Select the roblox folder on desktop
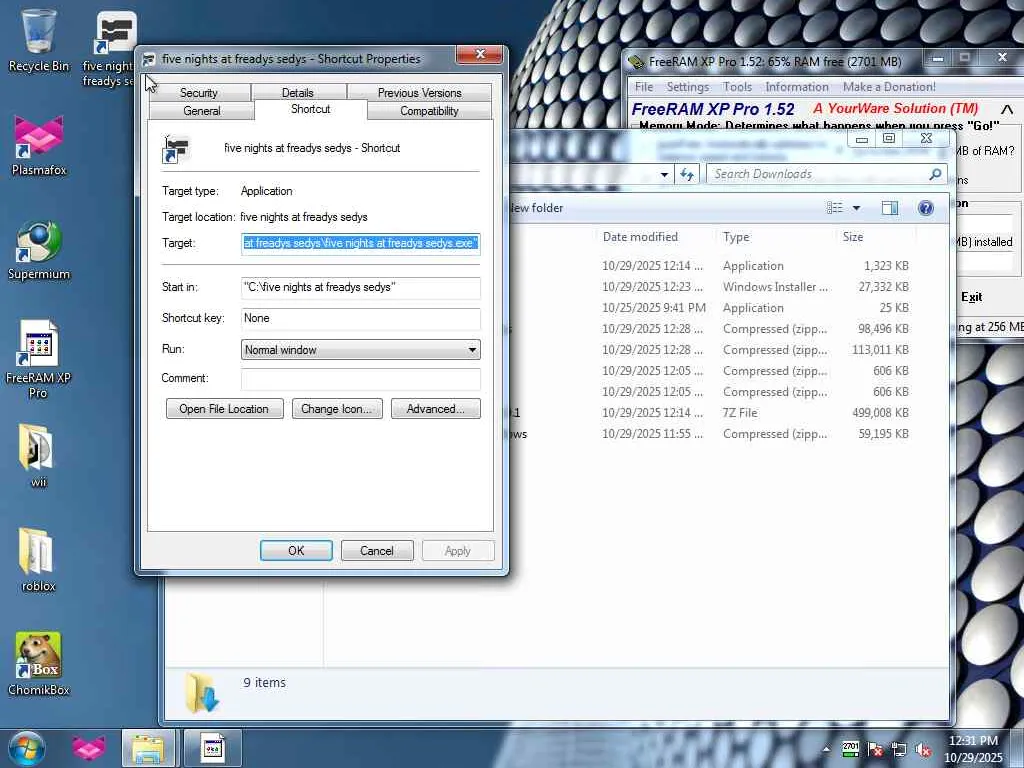 tap(39, 560)
